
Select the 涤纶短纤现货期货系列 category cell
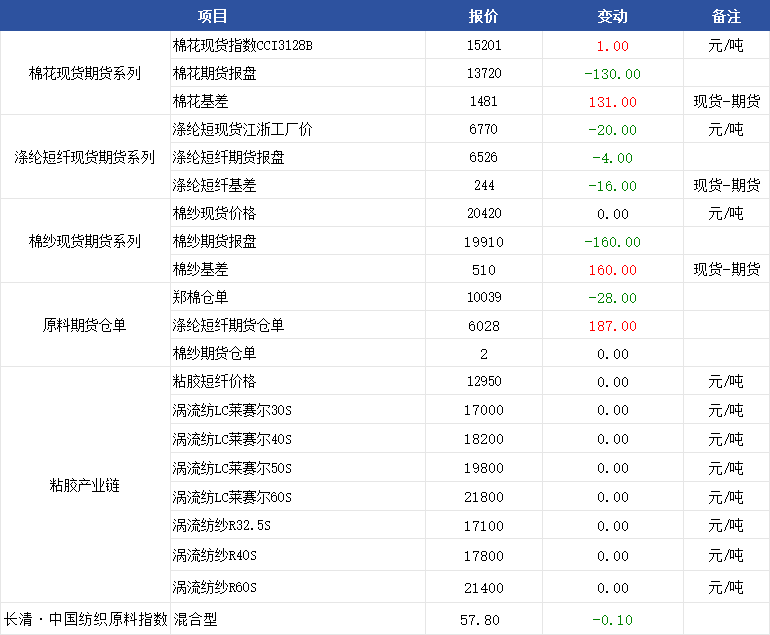pos(85,157)
